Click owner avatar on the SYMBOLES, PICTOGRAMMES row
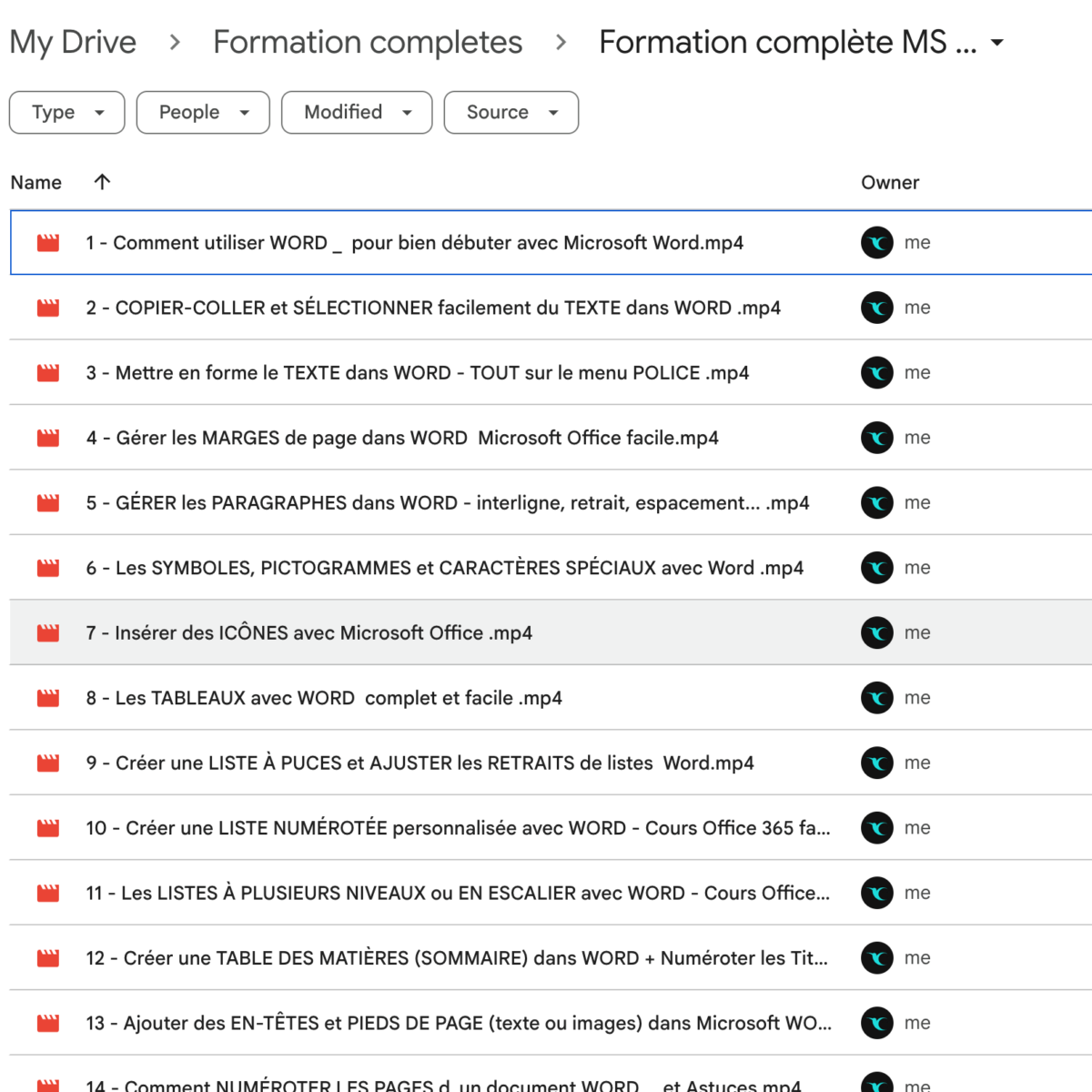The image size is (1092, 1092). tap(877, 568)
